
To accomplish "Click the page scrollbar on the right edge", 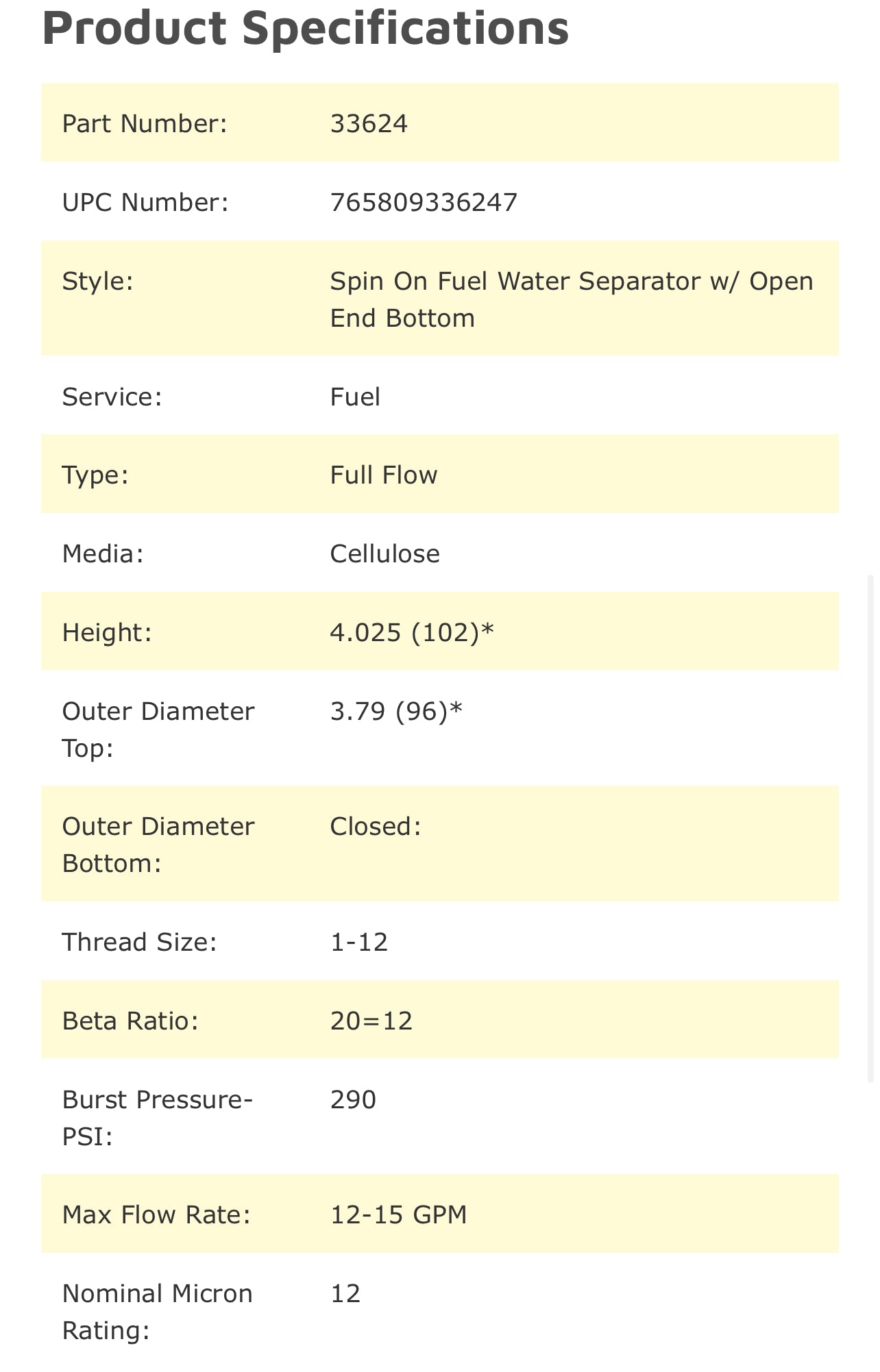I will coord(870,829).
